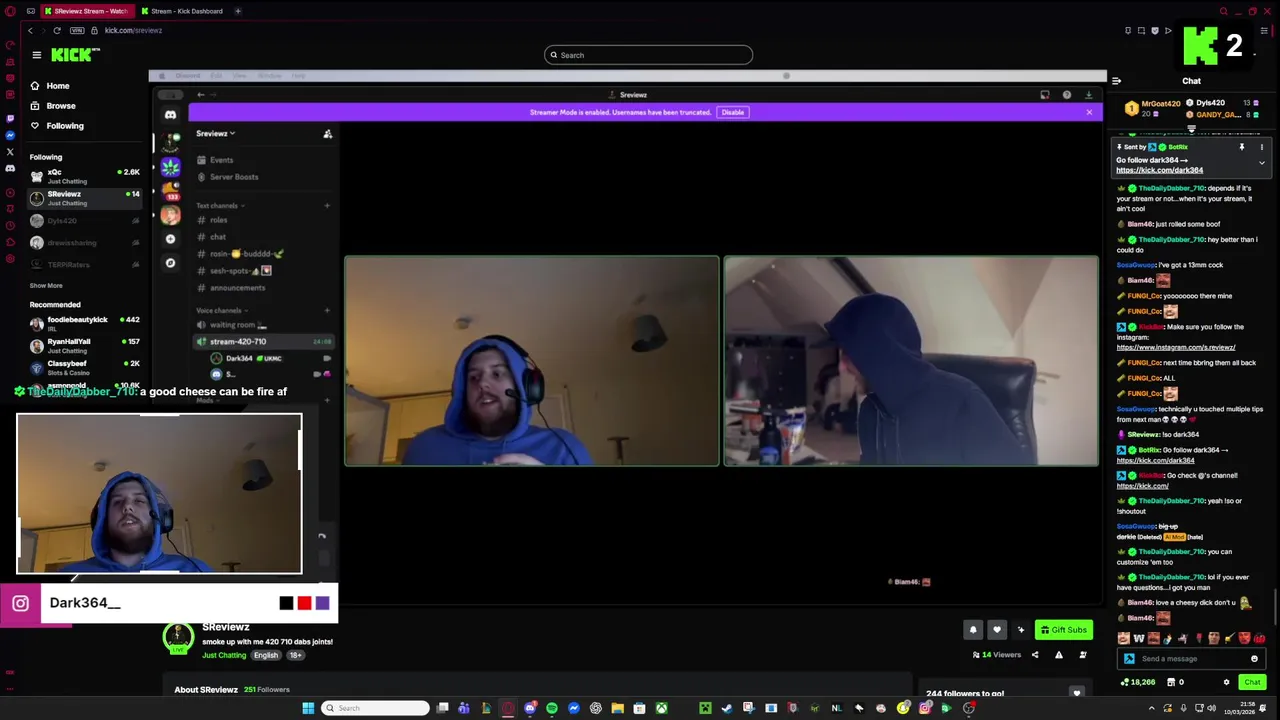The image size is (1280, 720).
Task: Open channel points 18,266 balance
Action: click(x=1137, y=682)
